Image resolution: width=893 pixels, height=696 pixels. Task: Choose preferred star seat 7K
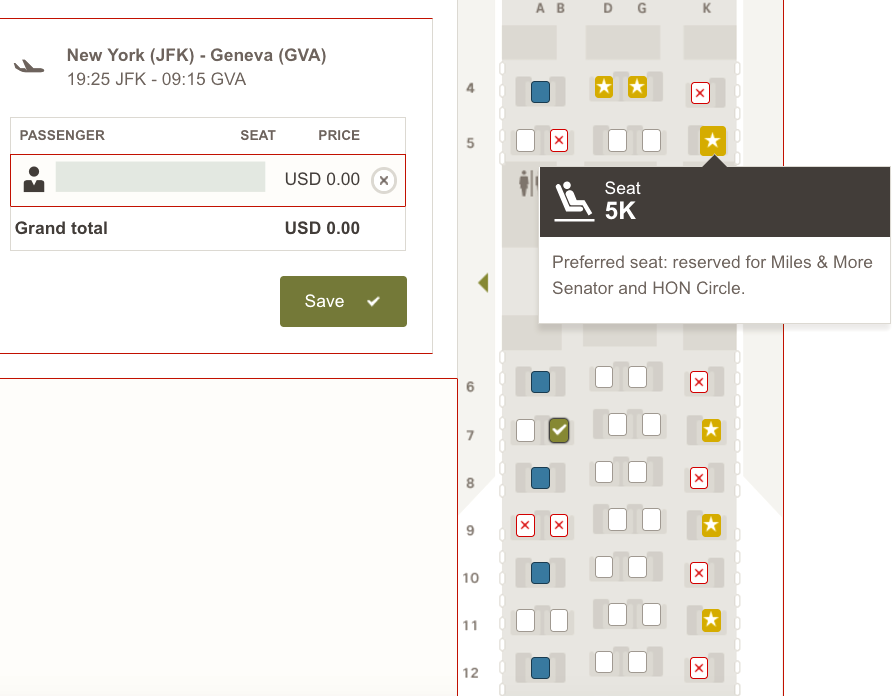711,430
